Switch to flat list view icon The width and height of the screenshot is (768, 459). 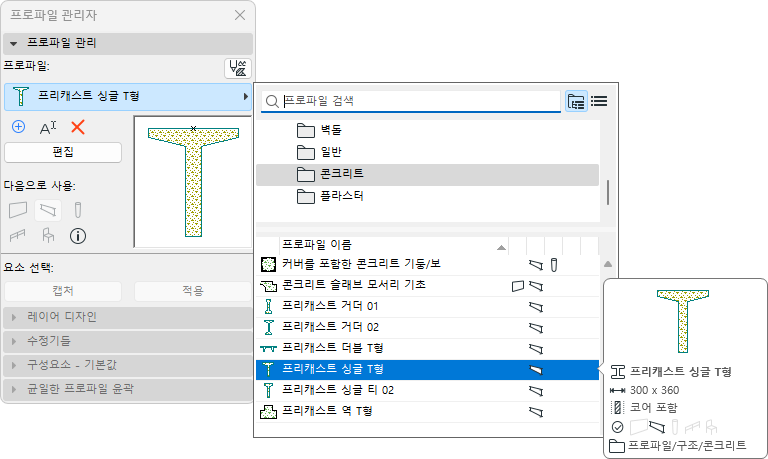(599, 101)
